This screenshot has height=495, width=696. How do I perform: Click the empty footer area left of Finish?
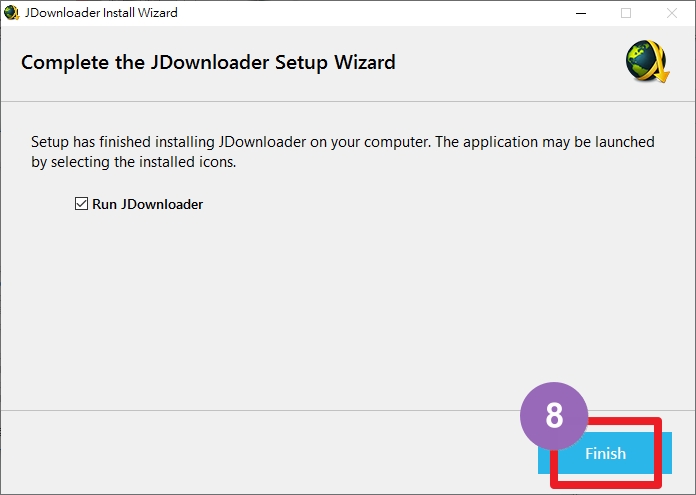(266, 453)
